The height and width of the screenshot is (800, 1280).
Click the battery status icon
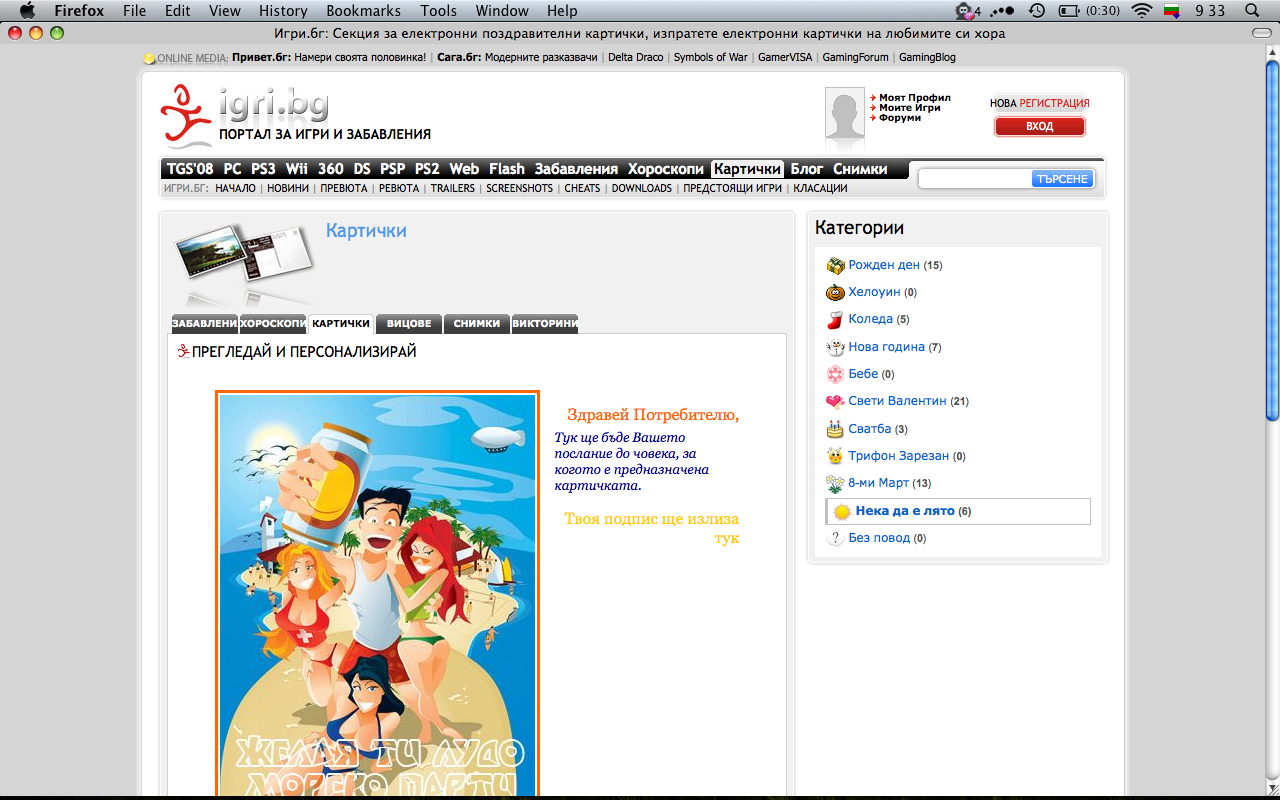pos(1070,11)
